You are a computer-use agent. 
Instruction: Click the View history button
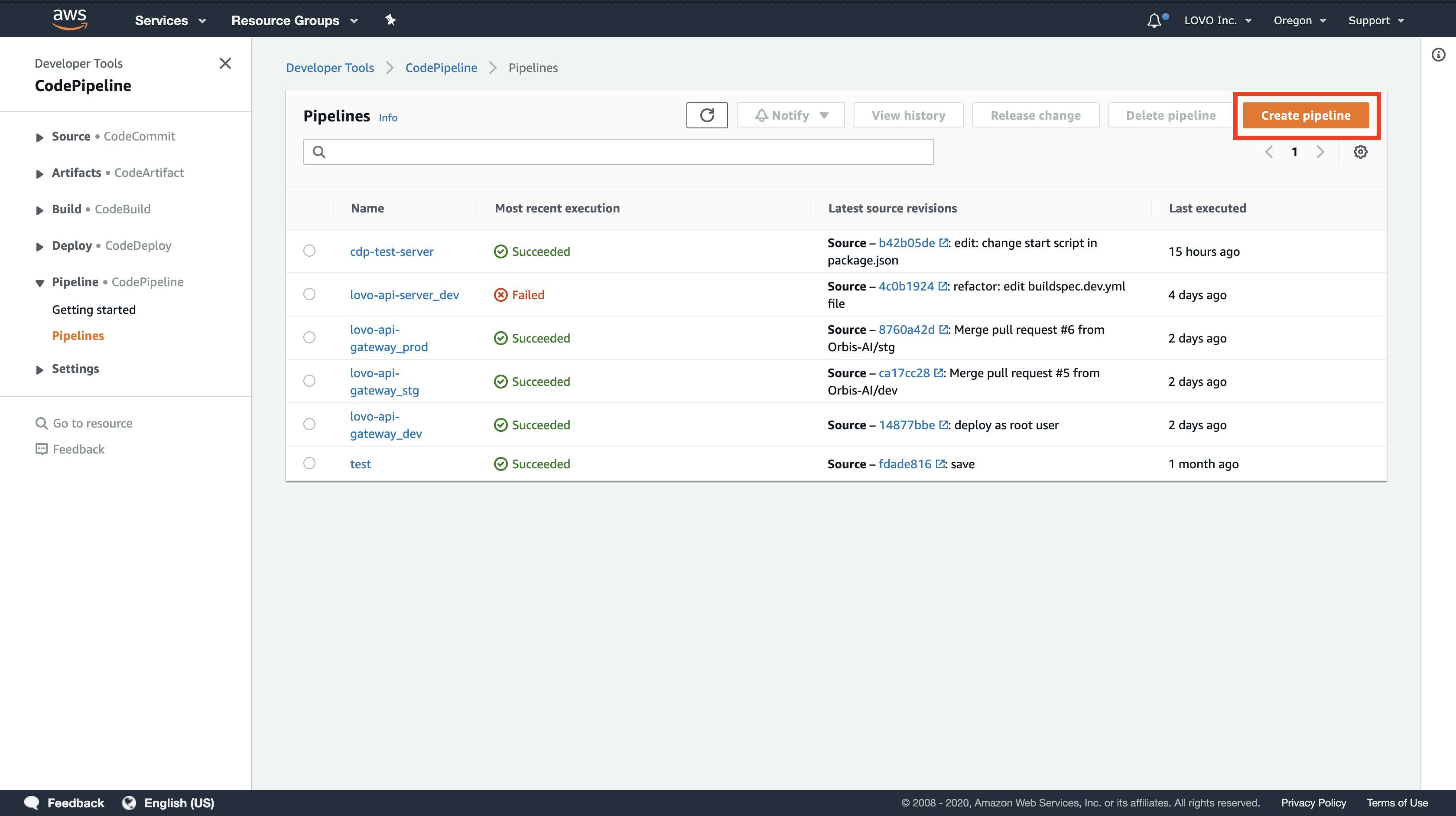(x=908, y=115)
